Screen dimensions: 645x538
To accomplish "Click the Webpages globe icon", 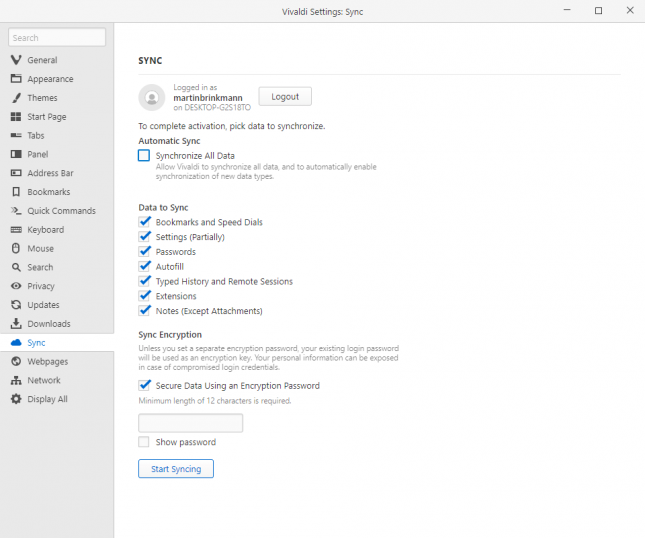I will tap(16, 362).
